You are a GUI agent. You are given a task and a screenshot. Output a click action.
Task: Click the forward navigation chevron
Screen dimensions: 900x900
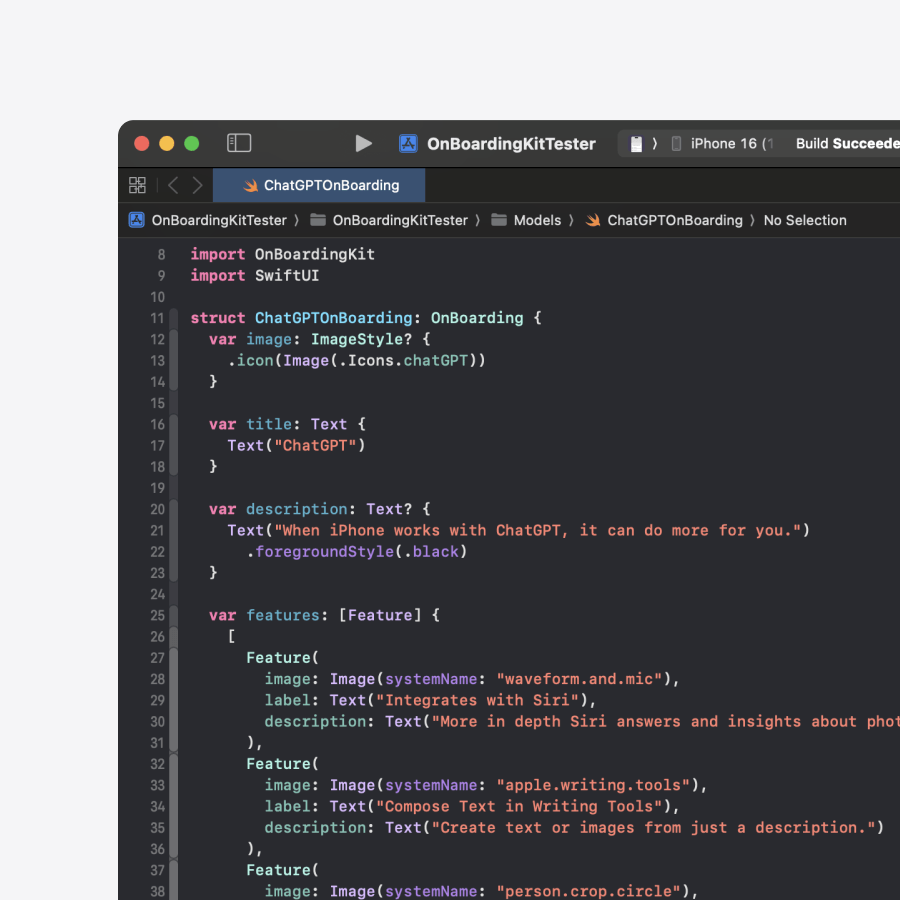pos(197,185)
